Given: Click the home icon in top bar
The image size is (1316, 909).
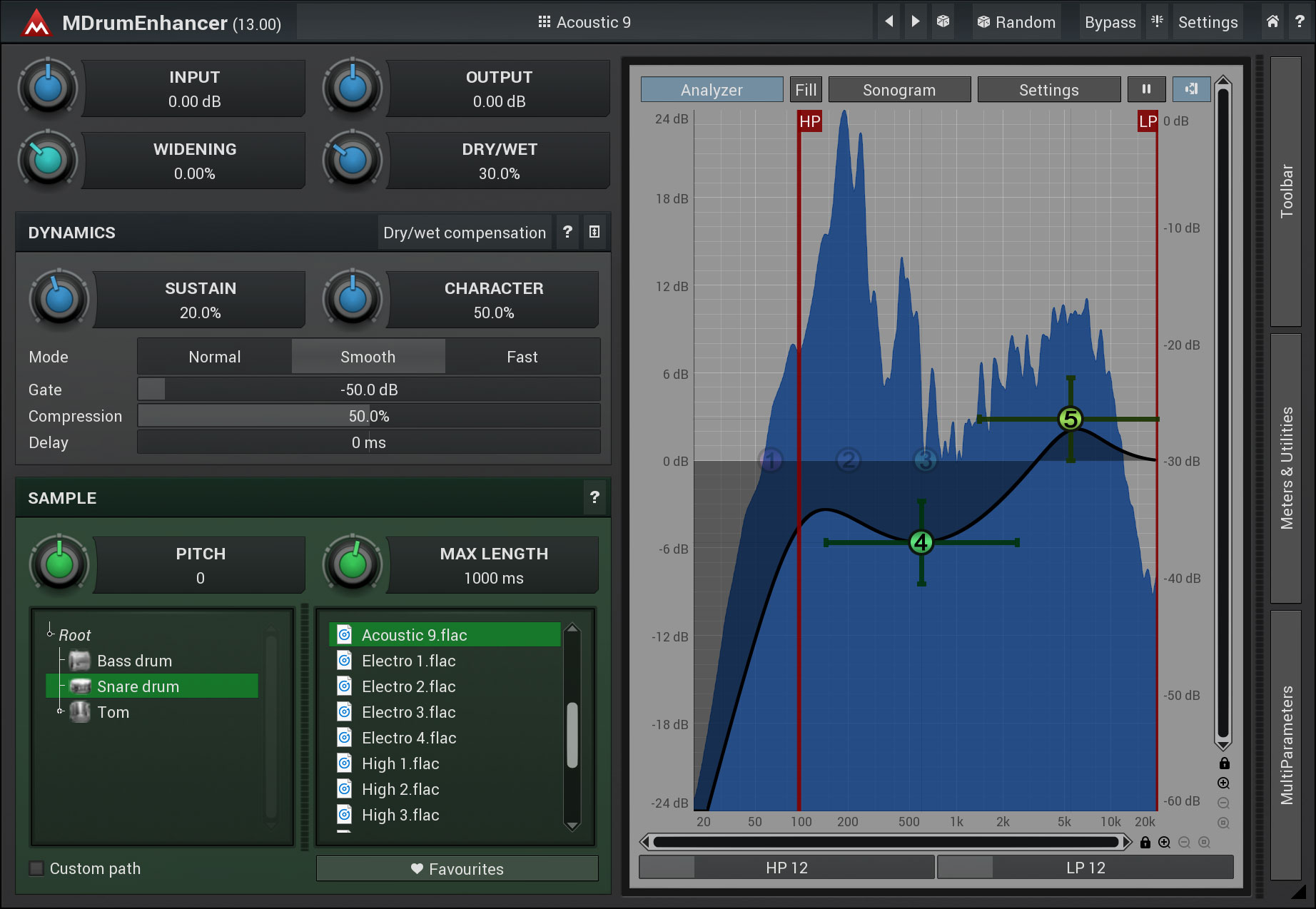Looking at the screenshot, I should (x=1272, y=21).
